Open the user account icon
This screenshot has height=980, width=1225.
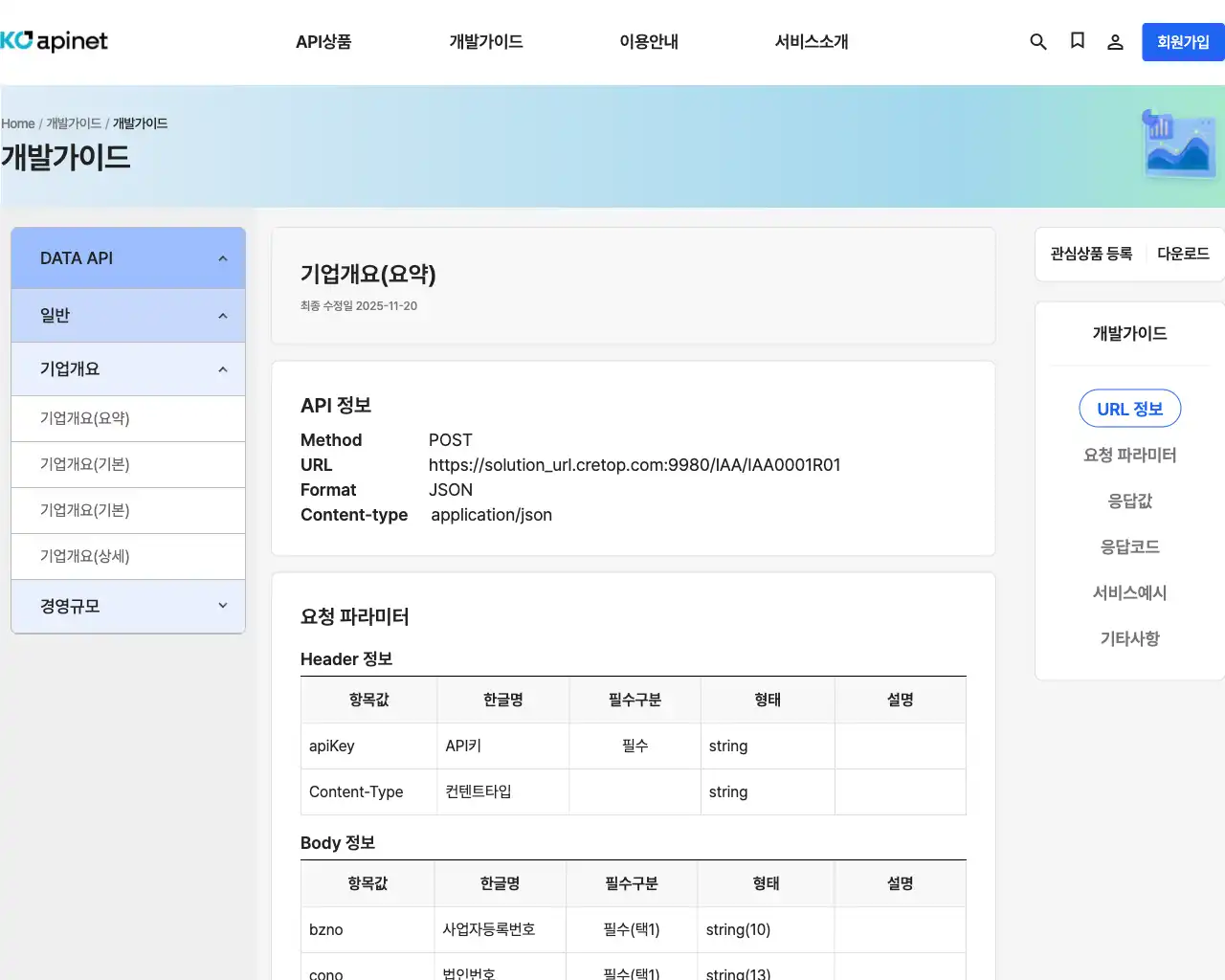tap(1115, 41)
